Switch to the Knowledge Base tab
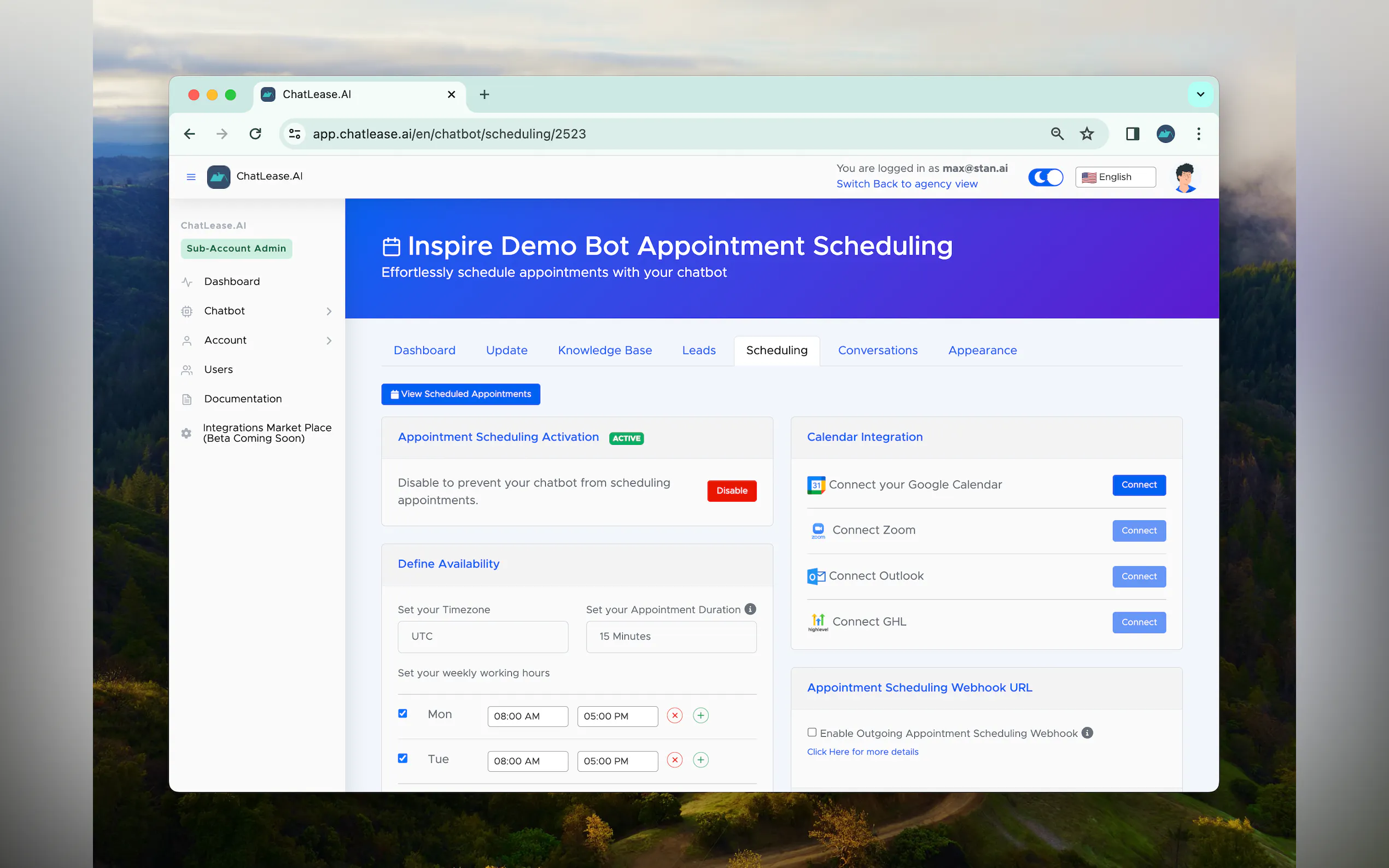Screen dimensions: 1389x868 click(605, 350)
